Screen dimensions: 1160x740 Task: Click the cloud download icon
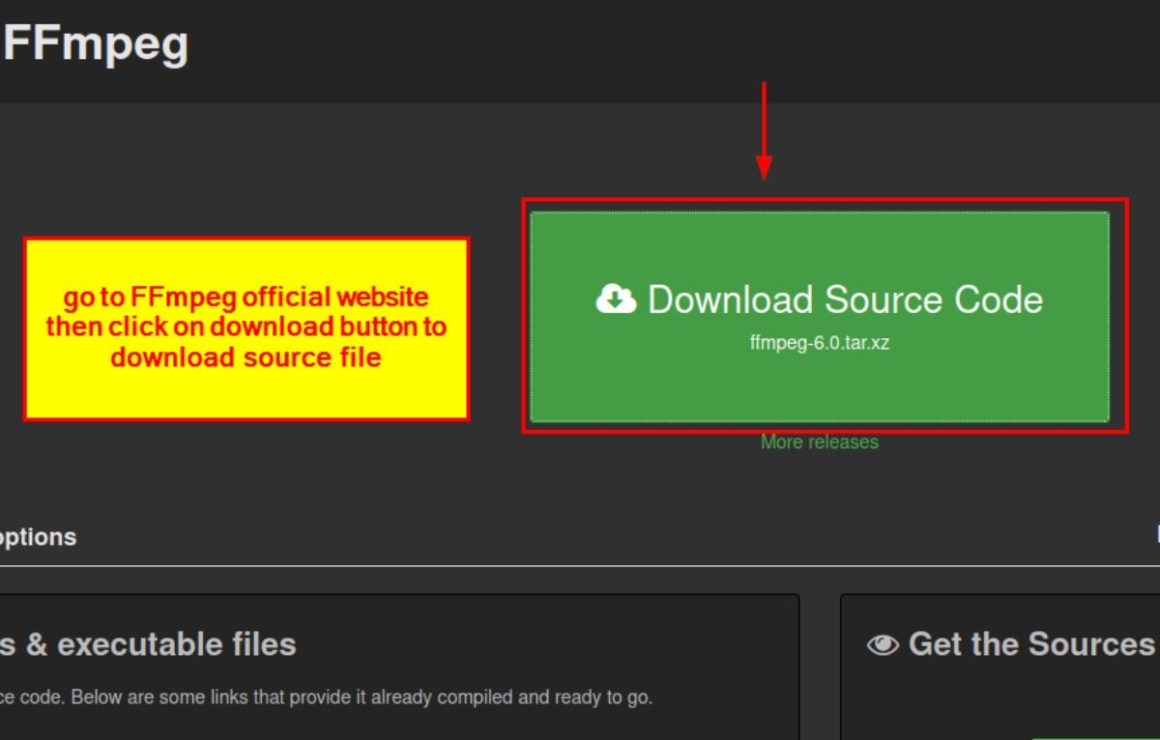(616, 299)
